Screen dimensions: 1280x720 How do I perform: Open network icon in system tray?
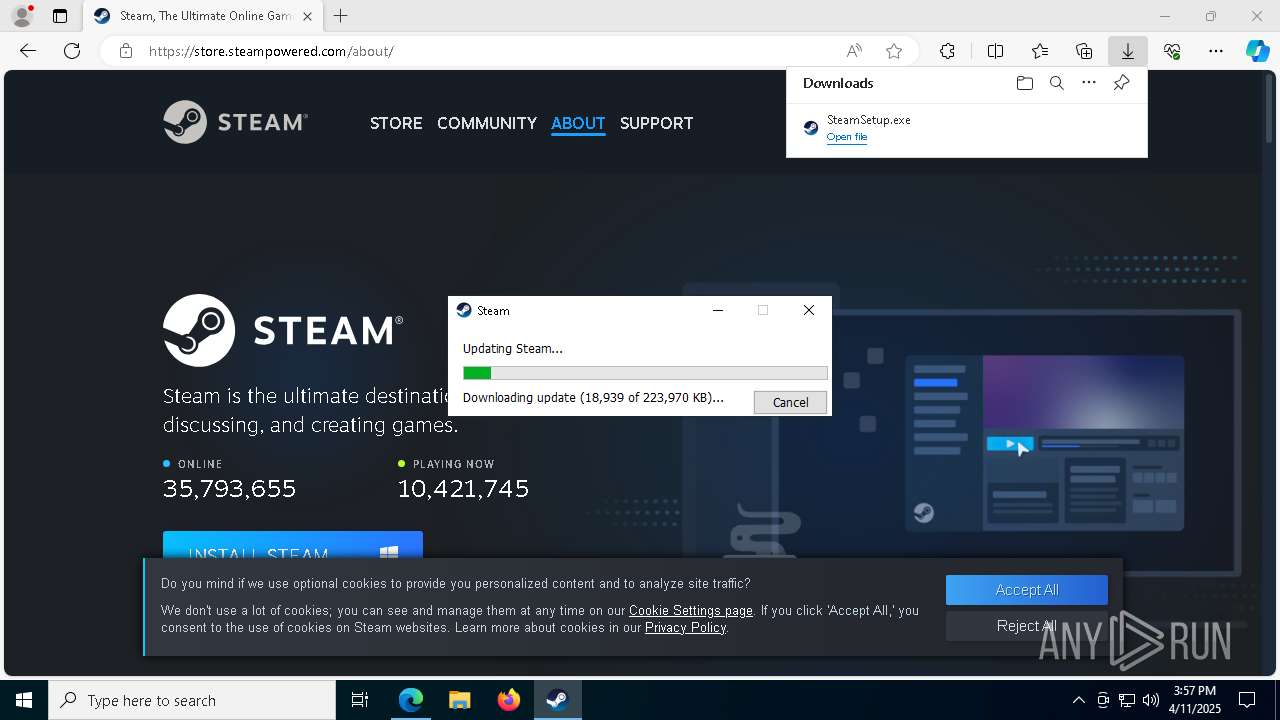pos(1127,700)
